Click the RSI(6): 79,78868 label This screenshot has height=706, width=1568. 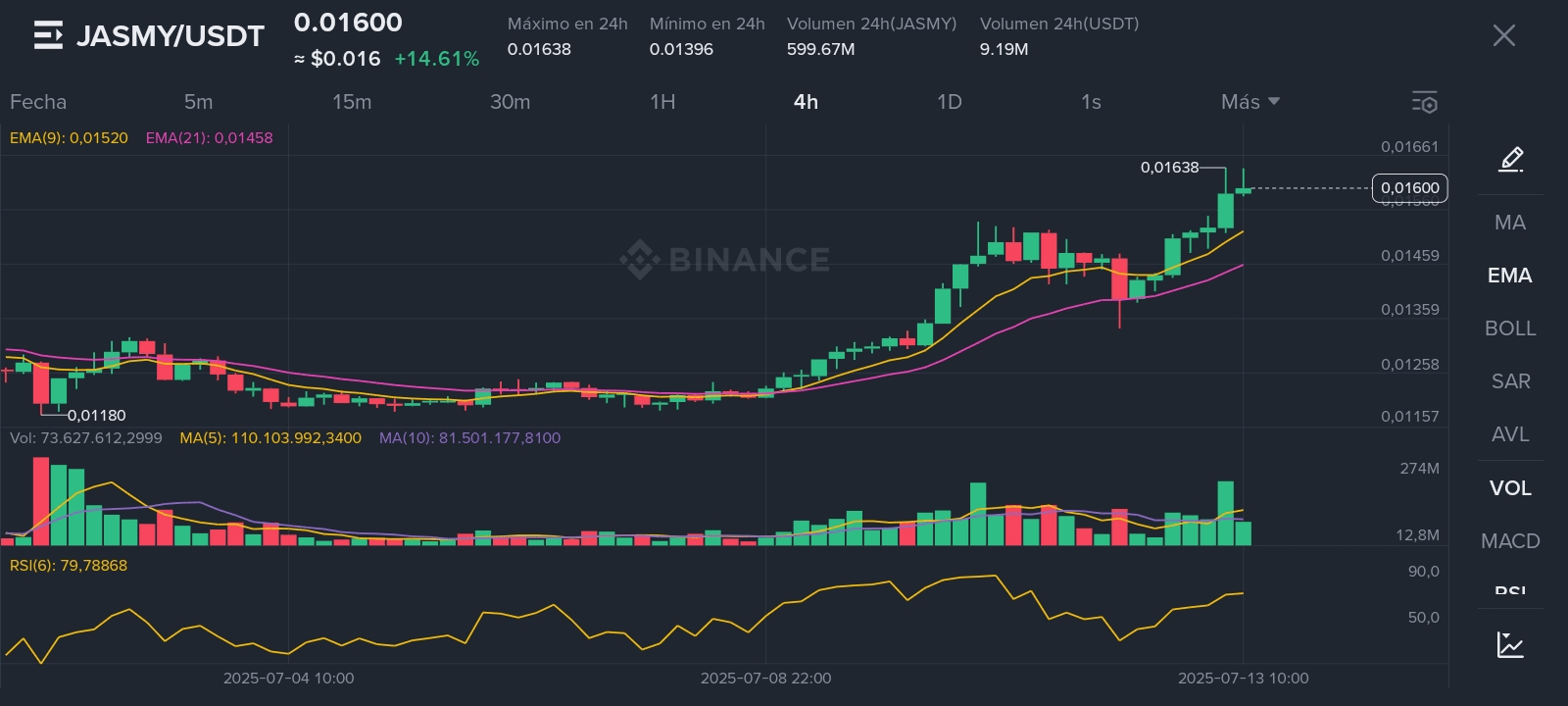(x=69, y=566)
